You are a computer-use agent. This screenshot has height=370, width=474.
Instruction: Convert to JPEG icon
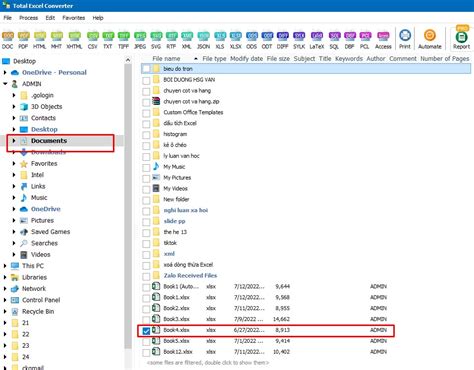coord(140,40)
